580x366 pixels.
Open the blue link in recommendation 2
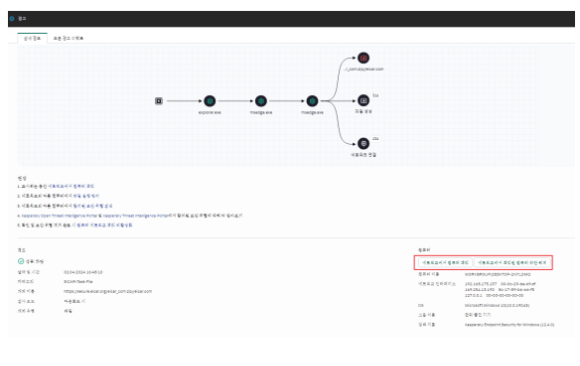tap(86, 196)
